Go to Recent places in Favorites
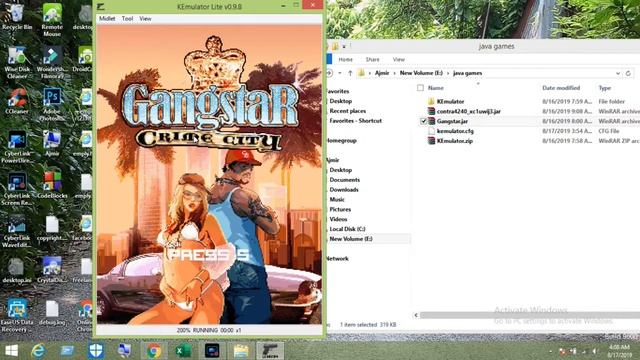The width and height of the screenshot is (640, 360). point(348,111)
